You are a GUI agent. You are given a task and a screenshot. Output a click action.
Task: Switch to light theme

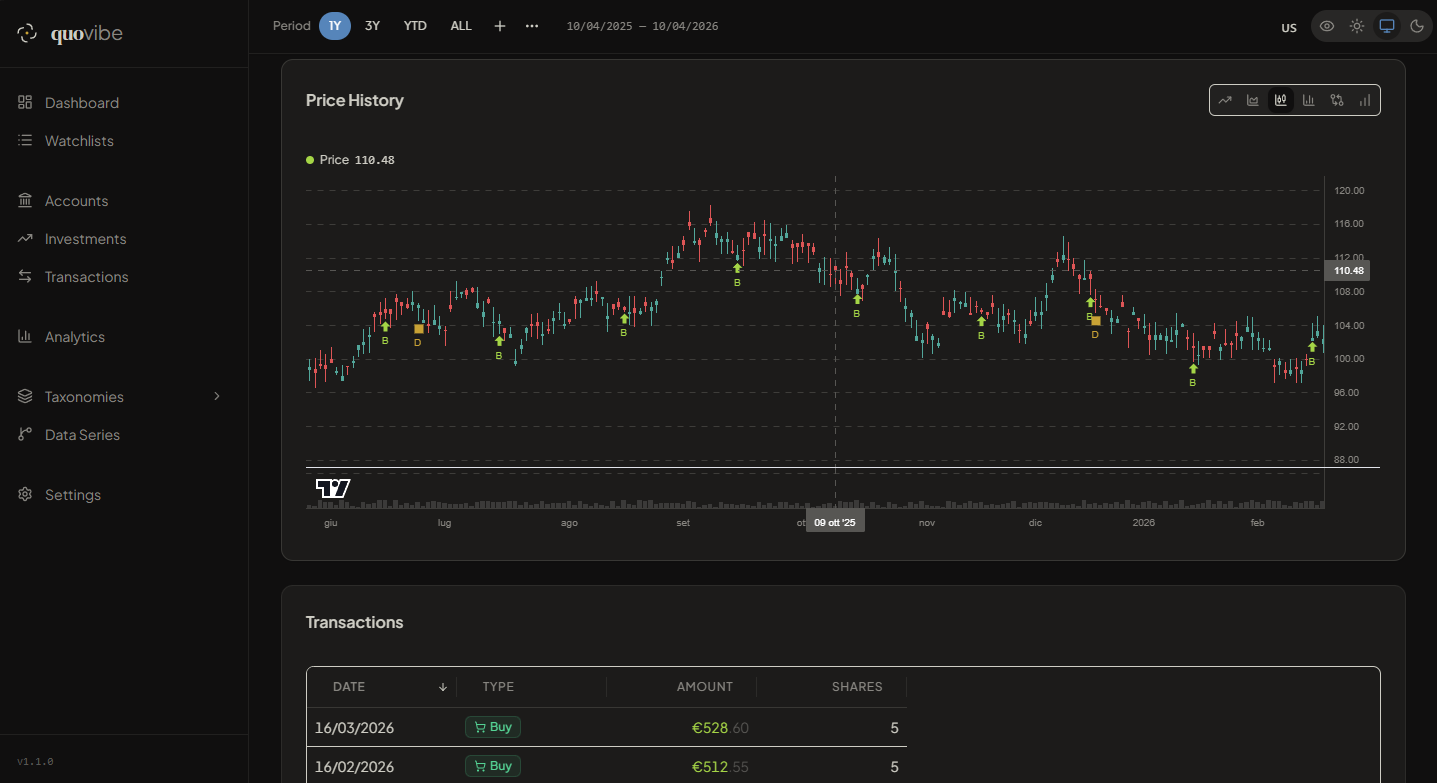point(1357,27)
